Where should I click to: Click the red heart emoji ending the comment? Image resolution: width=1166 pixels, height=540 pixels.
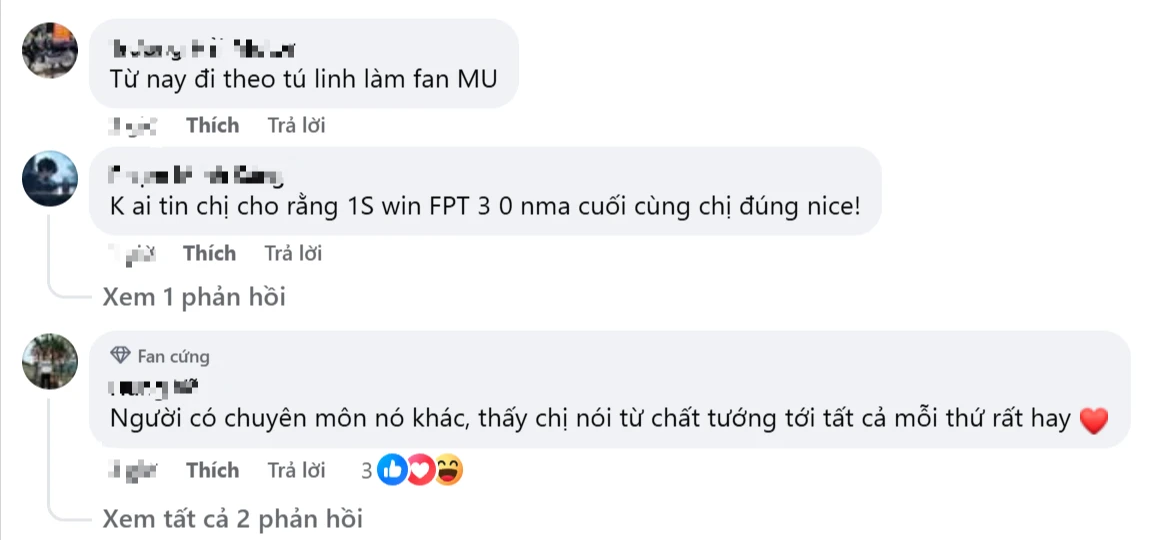1095,422
